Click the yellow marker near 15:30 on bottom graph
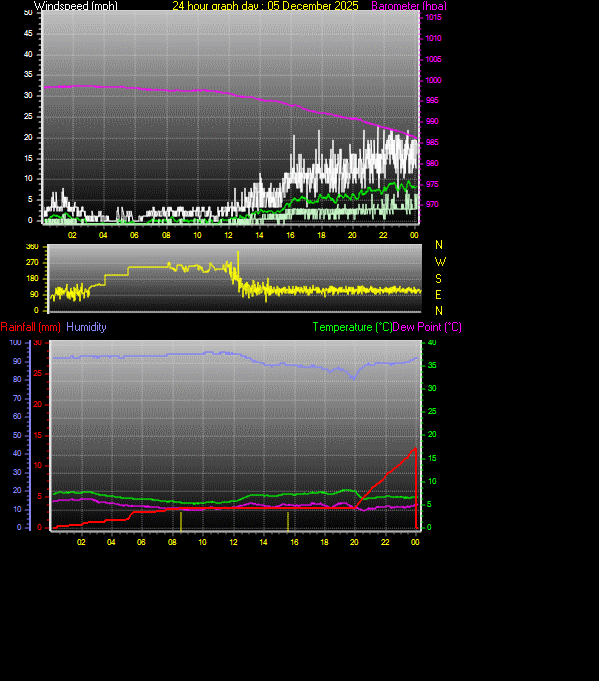 (288, 521)
